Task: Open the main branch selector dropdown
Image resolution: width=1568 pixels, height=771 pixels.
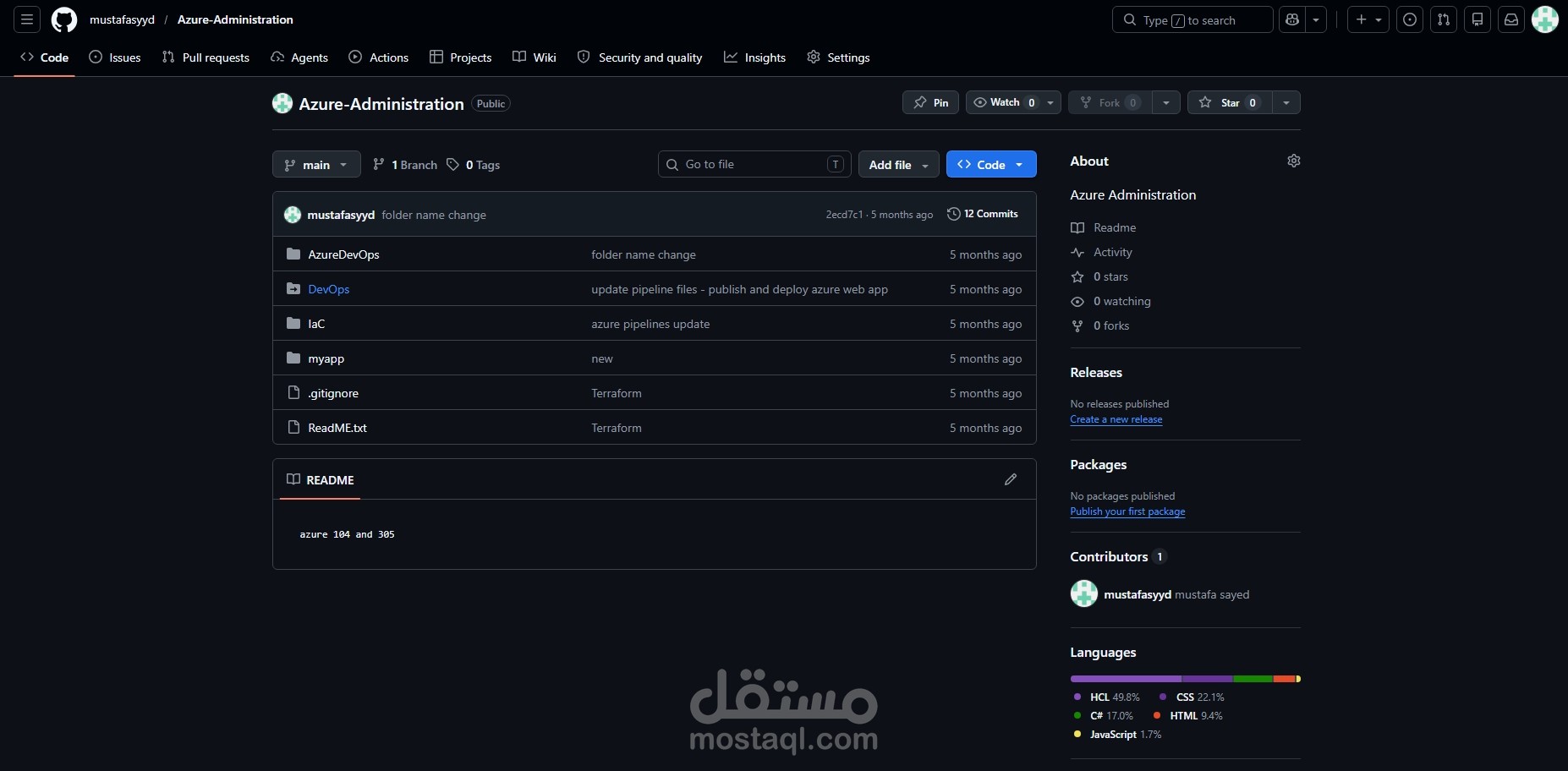Action: 316,164
